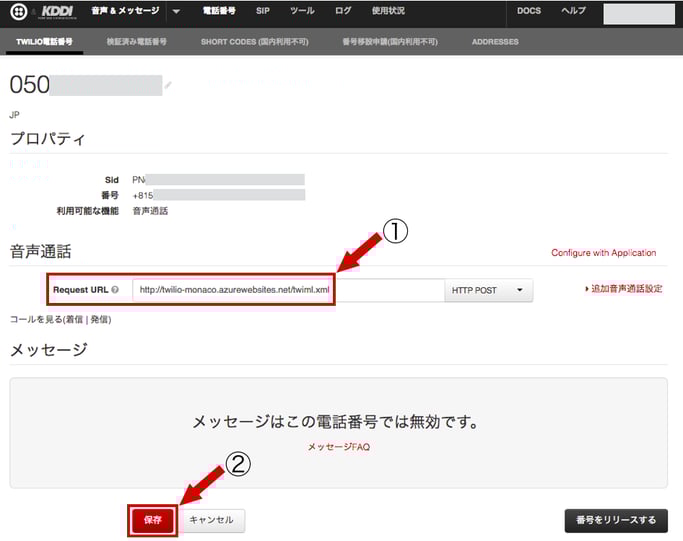Screen dimensions: 683x541
Task: Click the 番号をリリースする button
Action: point(616,521)
